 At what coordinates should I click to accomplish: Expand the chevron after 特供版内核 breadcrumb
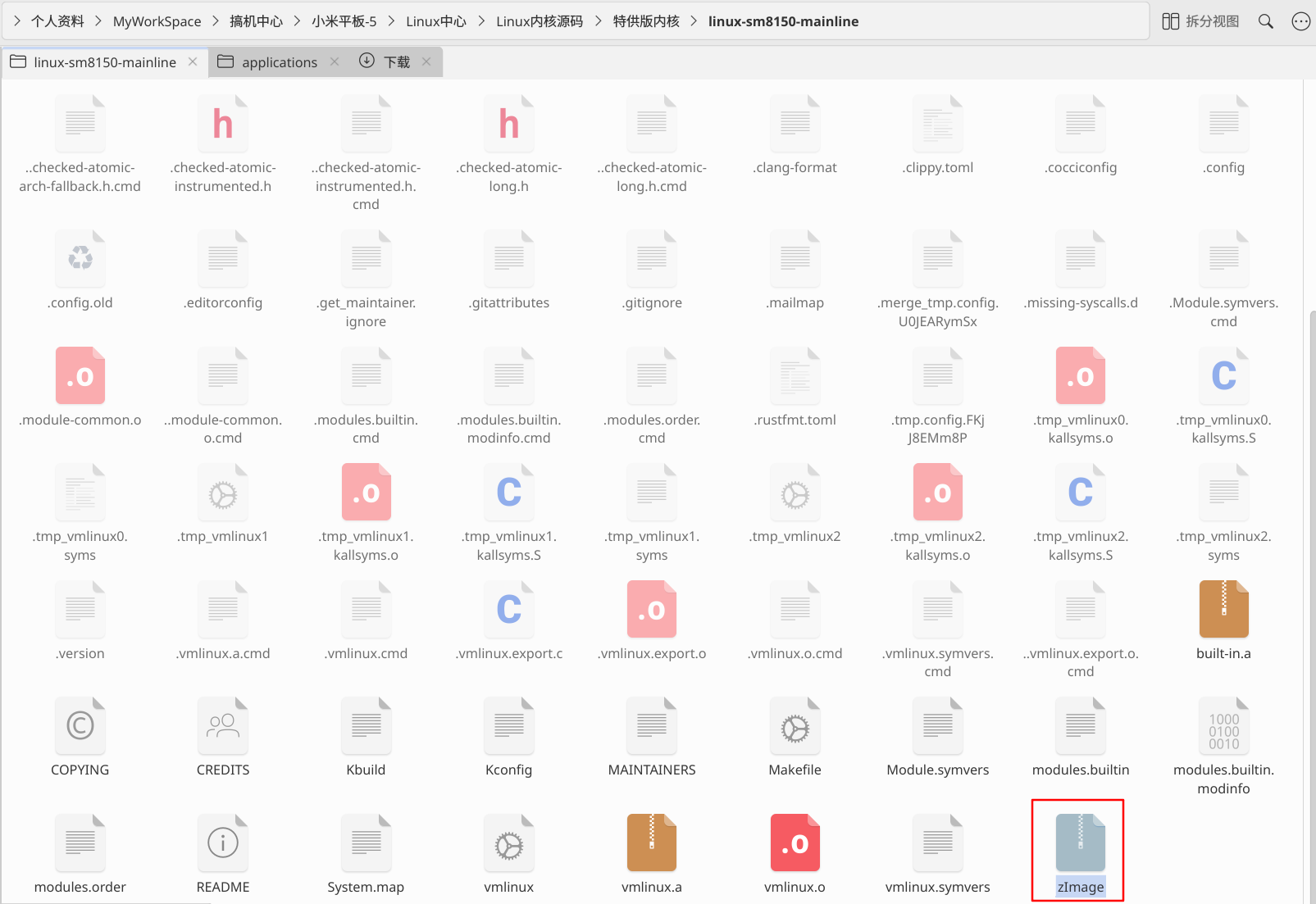(x=694, y=21)
